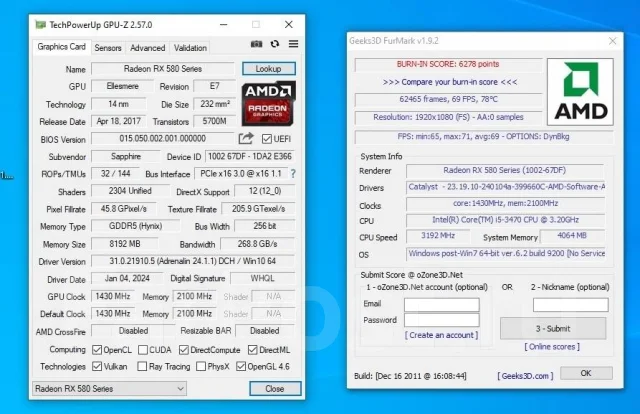This screenshot has width=640, height=414.
Task: Toggle the UEFI checkbox
Action: pos(267,139)
